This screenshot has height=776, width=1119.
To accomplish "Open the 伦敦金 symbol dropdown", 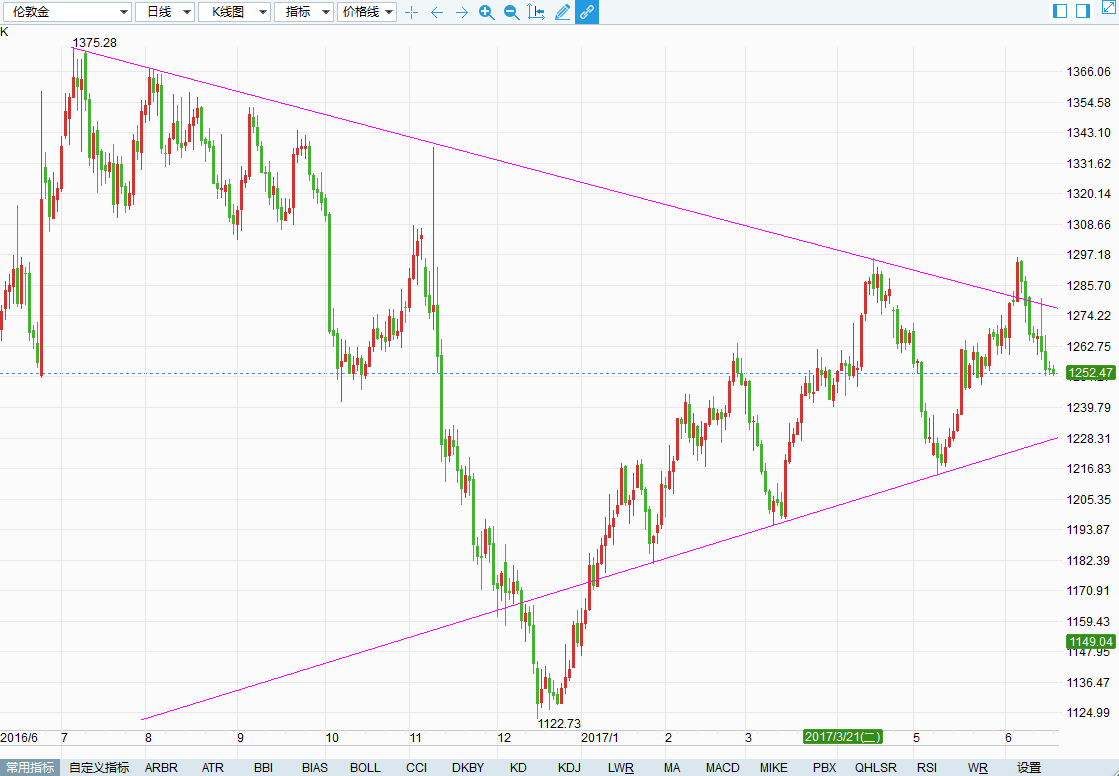I will pos(67,12).
